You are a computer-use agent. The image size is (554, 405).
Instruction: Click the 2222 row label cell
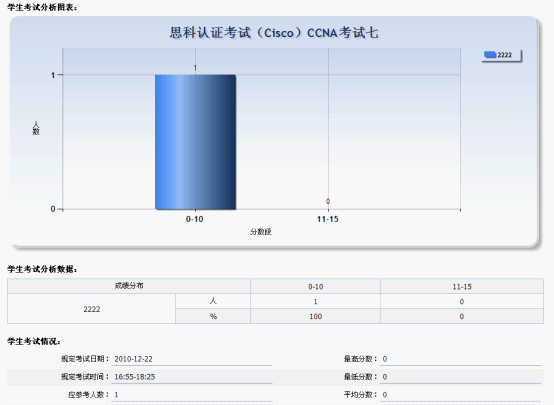coord(92,309)
